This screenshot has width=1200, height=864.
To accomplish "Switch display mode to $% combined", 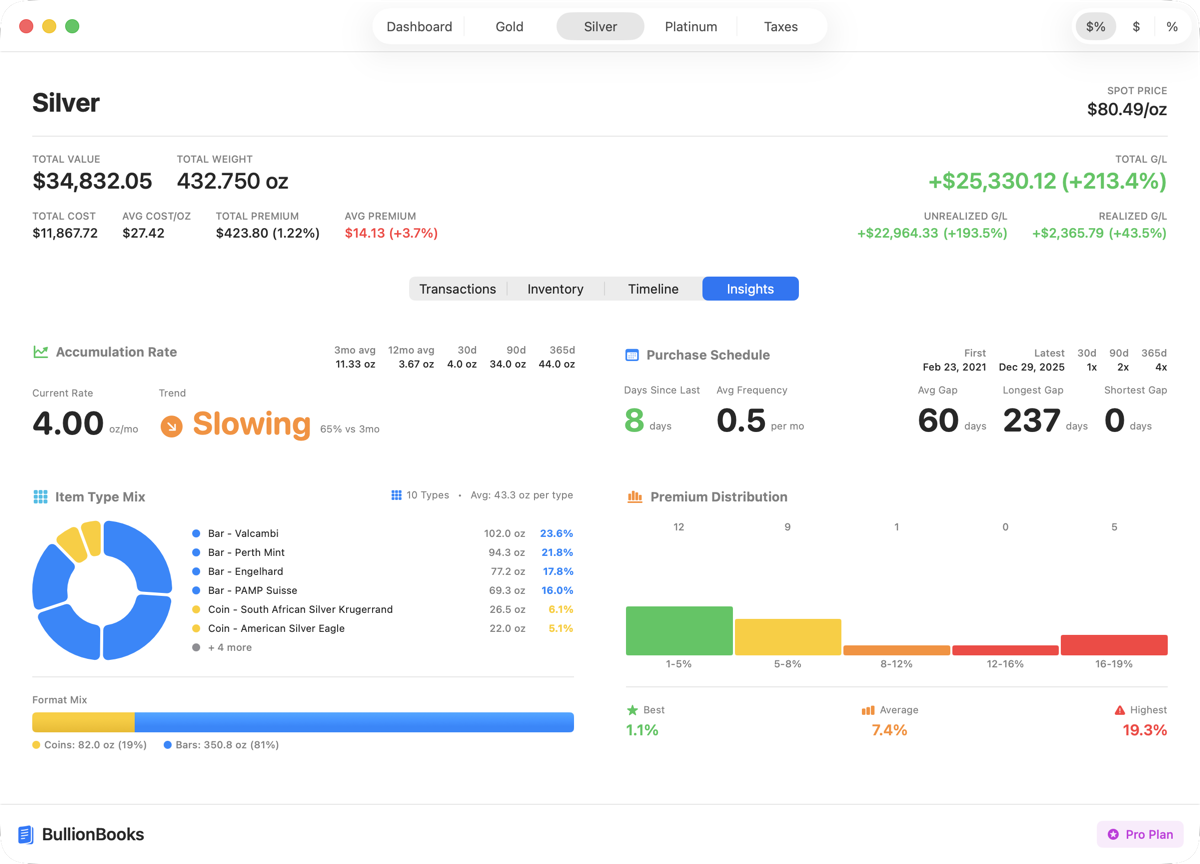I will pos(1096,27).
